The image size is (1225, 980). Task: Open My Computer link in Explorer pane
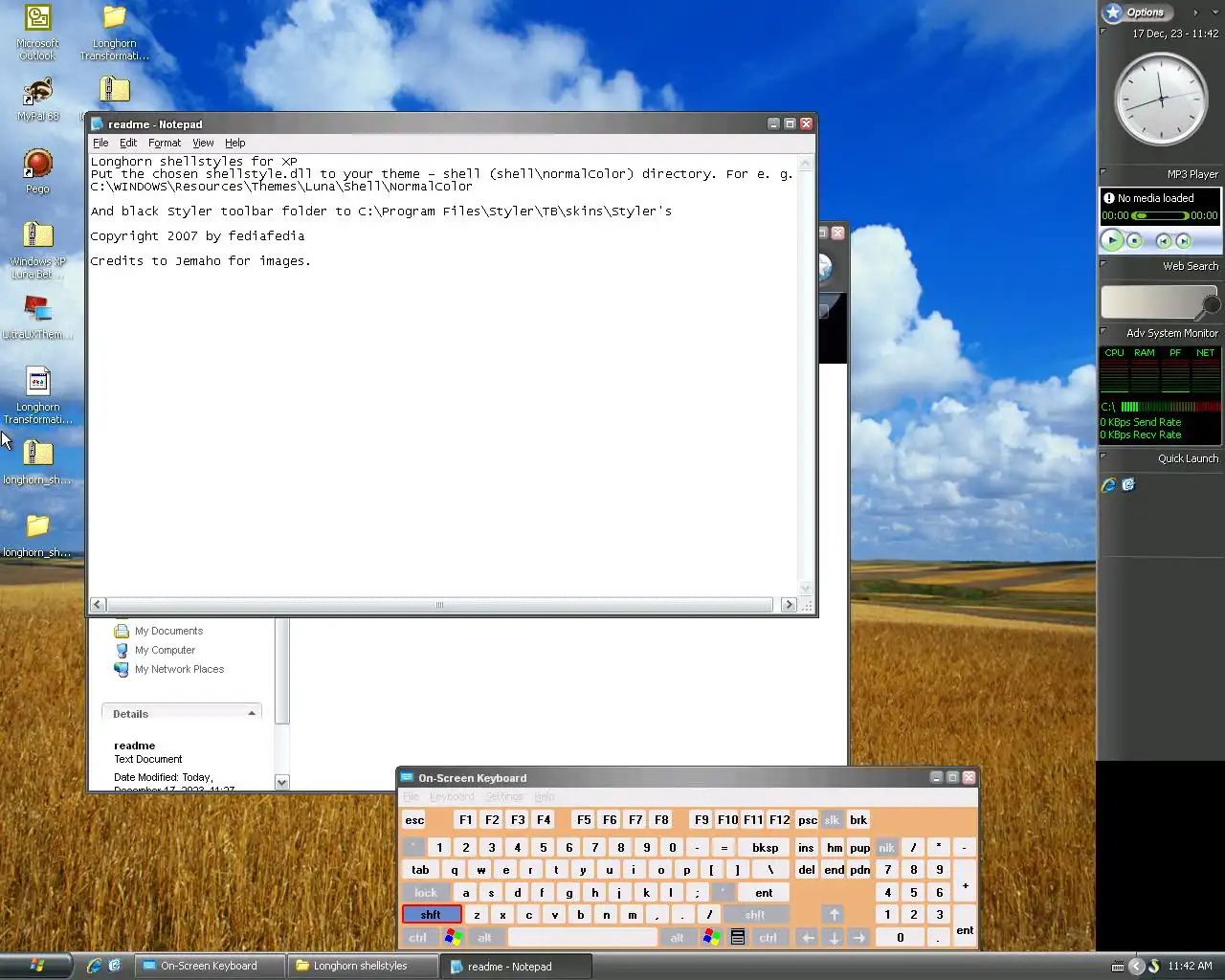click(165, 650)
